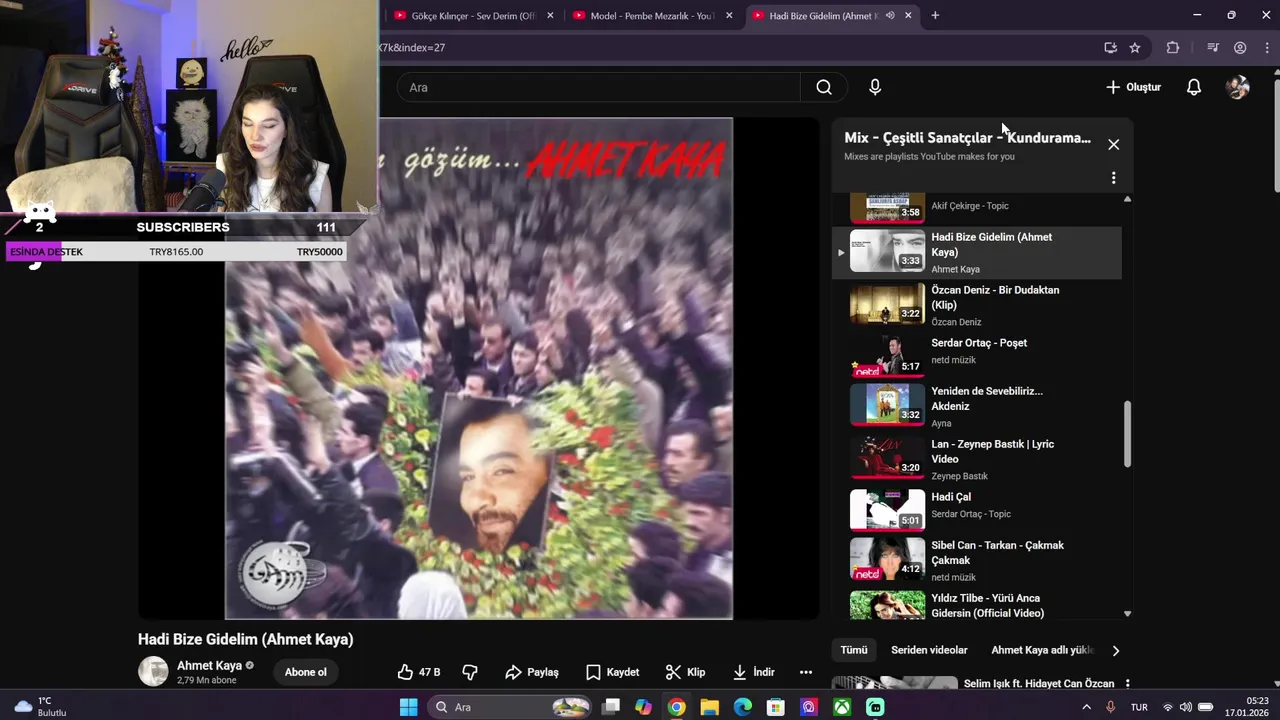Open Chrome extensions puzzle icon
Viewport: 1280px width, 720px height.
click(1173, 47)
